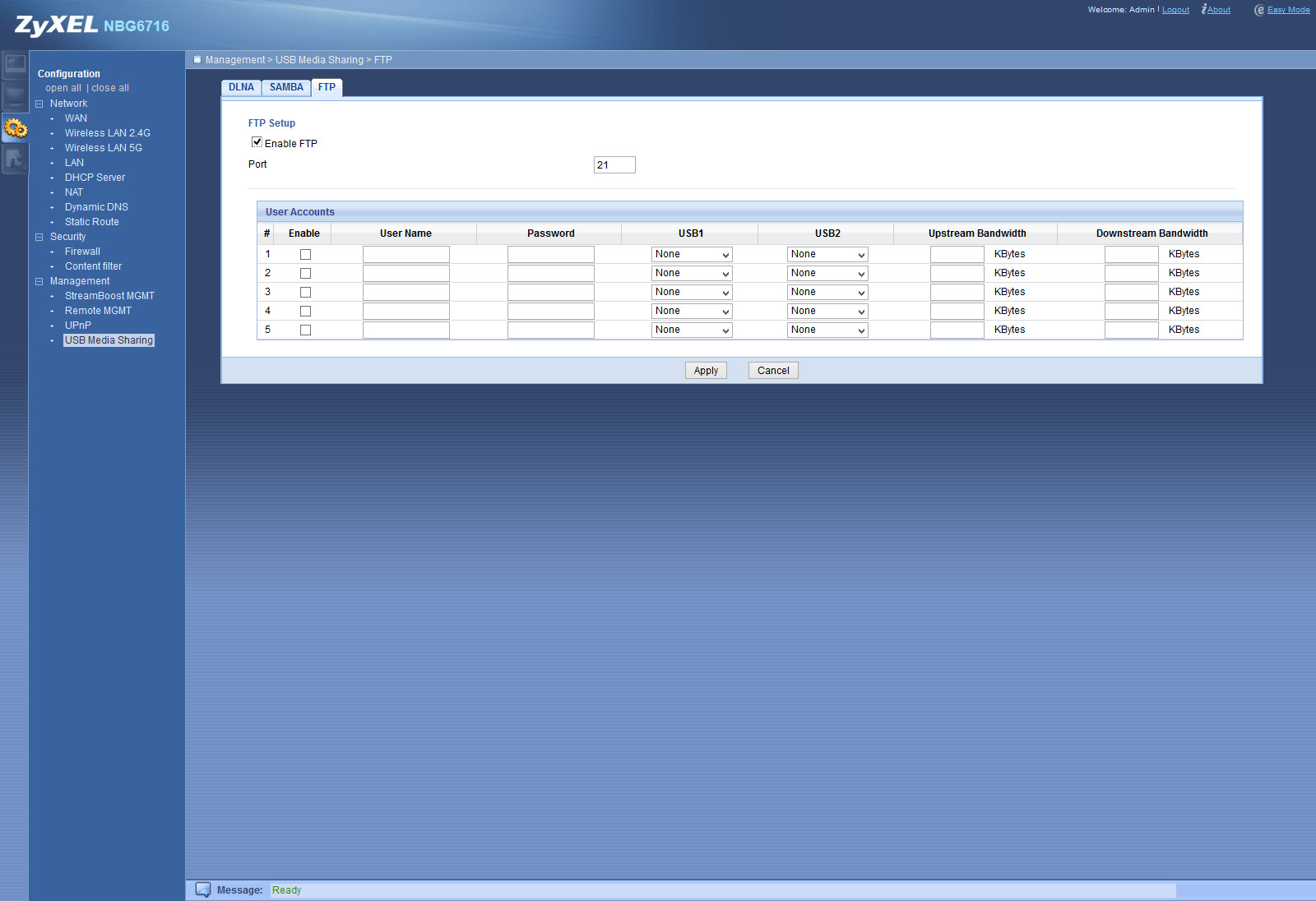Open Firewall settings
This screenshot has height=901, width=1316.
point(82,252)
